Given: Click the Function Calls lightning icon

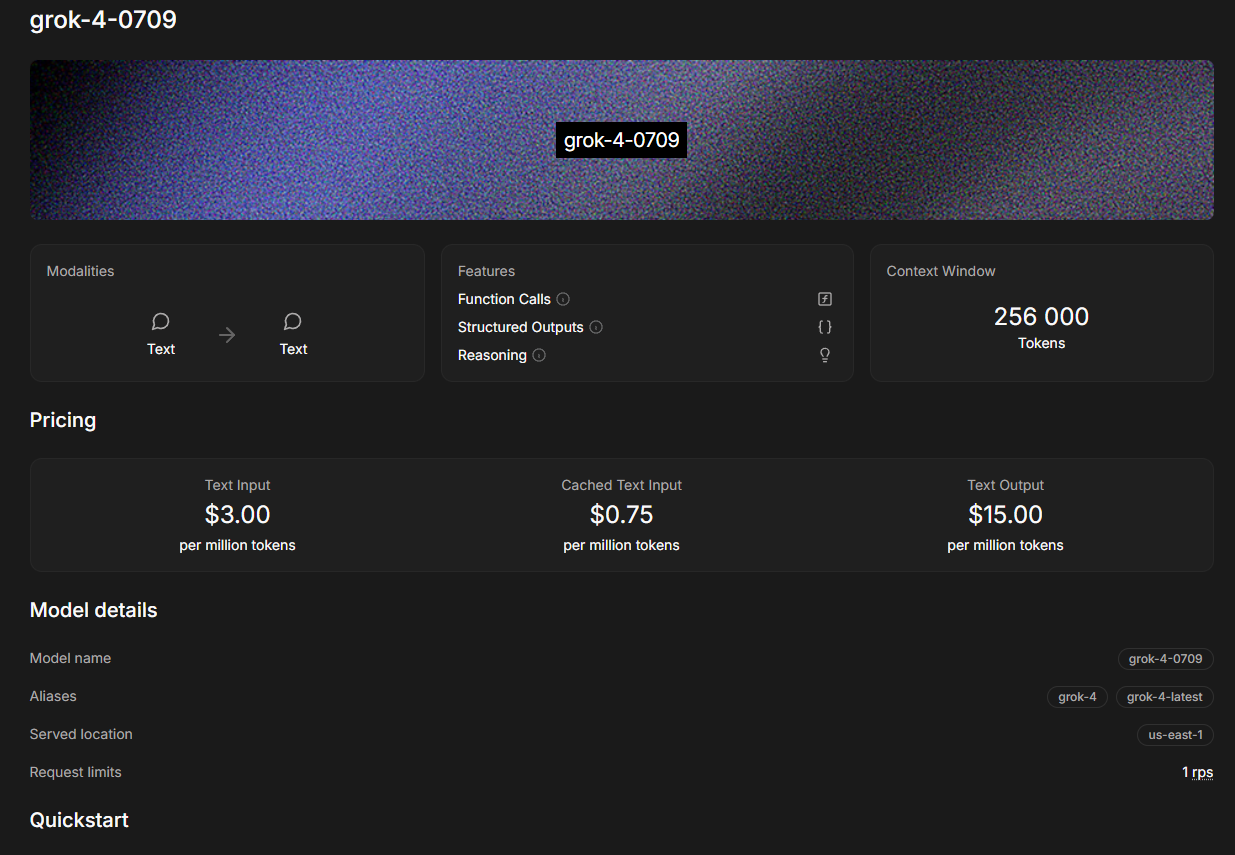Looking at the screenshot, I should 825,299.
